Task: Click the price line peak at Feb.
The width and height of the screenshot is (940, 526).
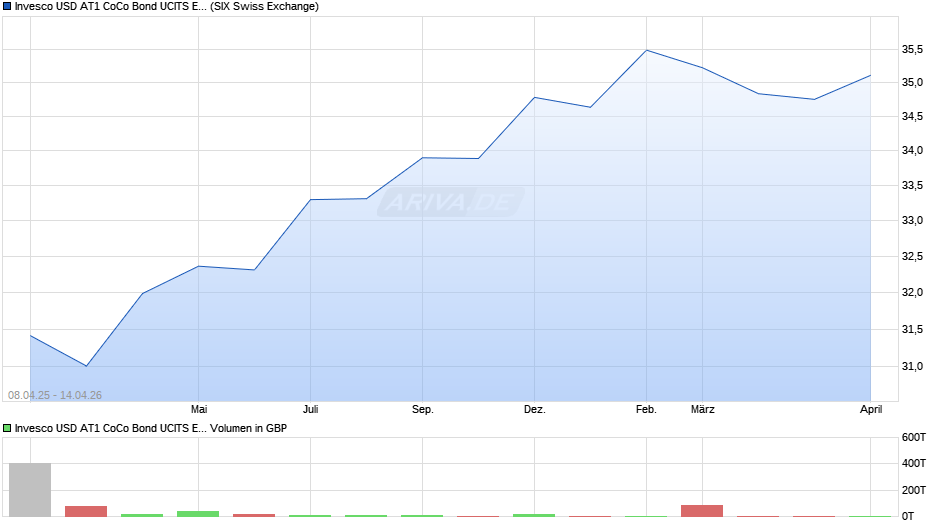Action: point(646,50)
